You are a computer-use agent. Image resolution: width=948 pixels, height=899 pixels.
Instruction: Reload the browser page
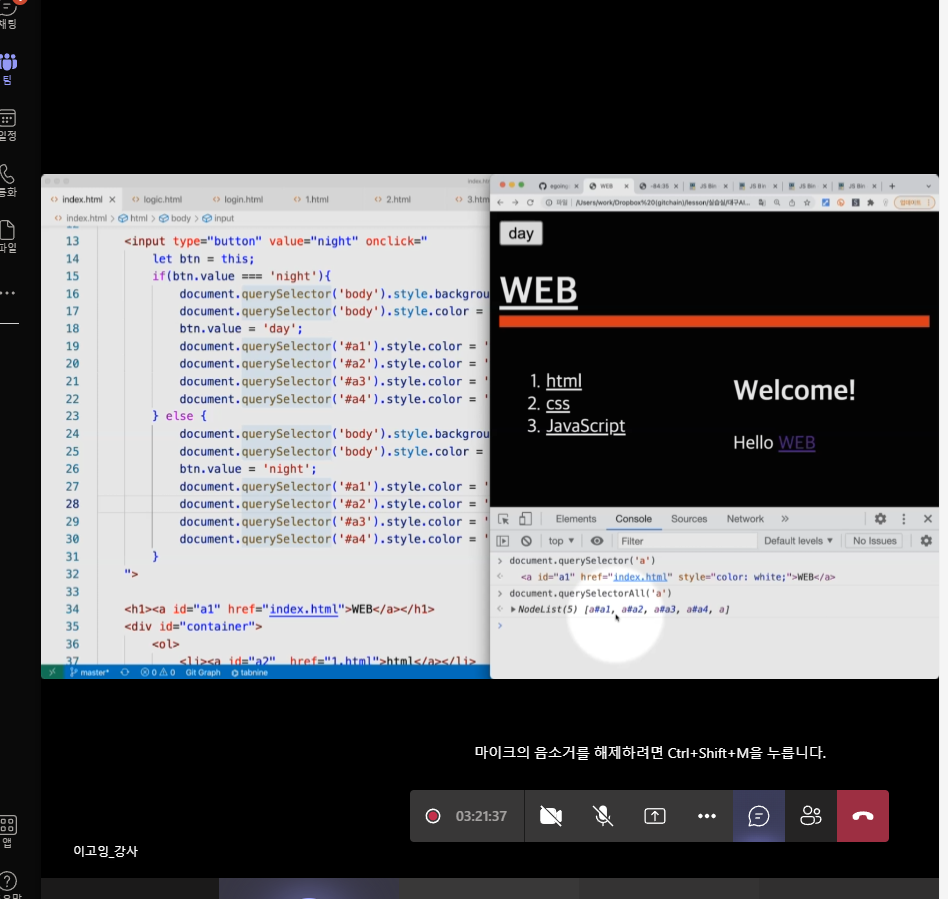tap(530, 203)
